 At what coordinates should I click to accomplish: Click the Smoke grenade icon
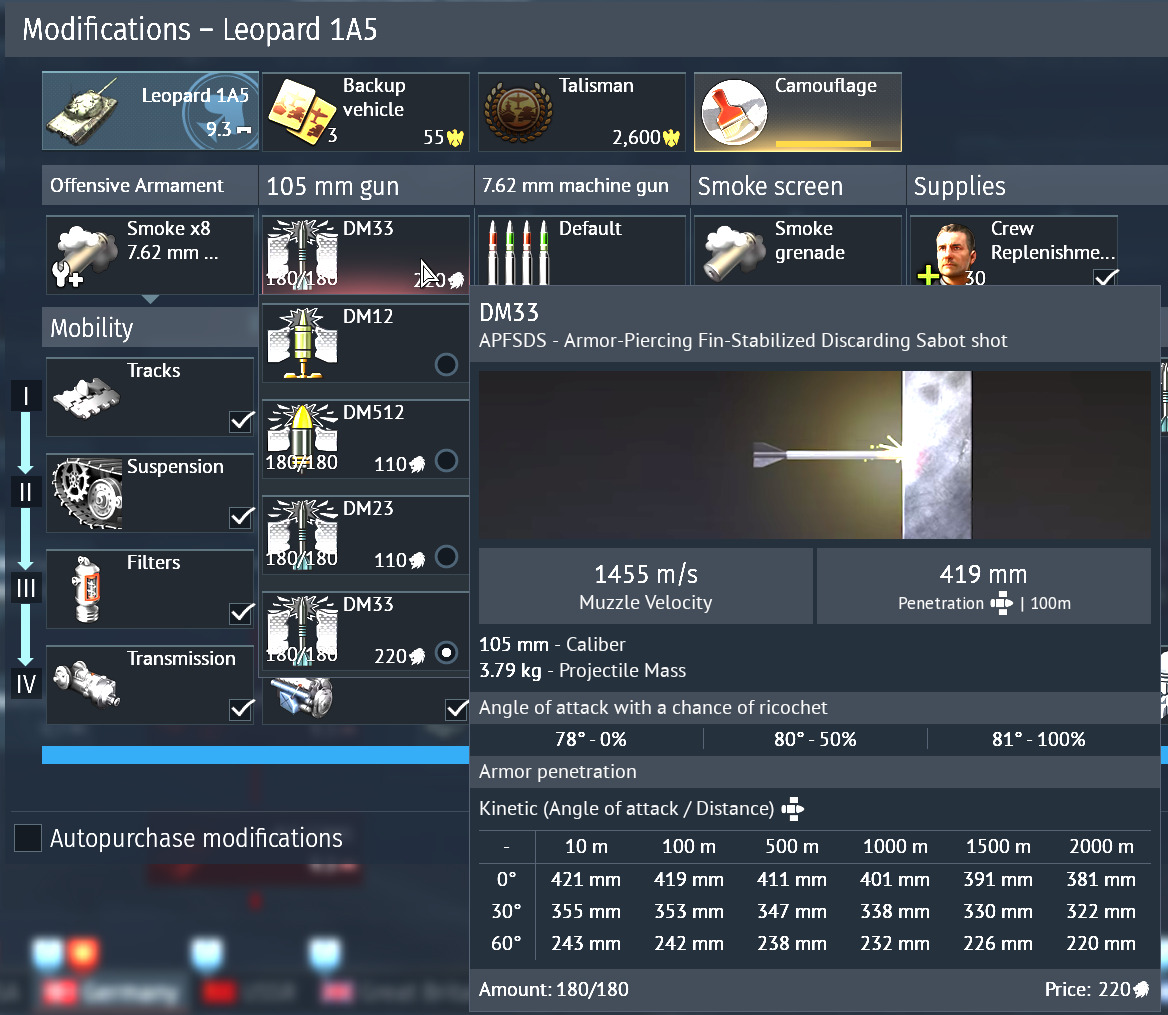pos(732,253)
